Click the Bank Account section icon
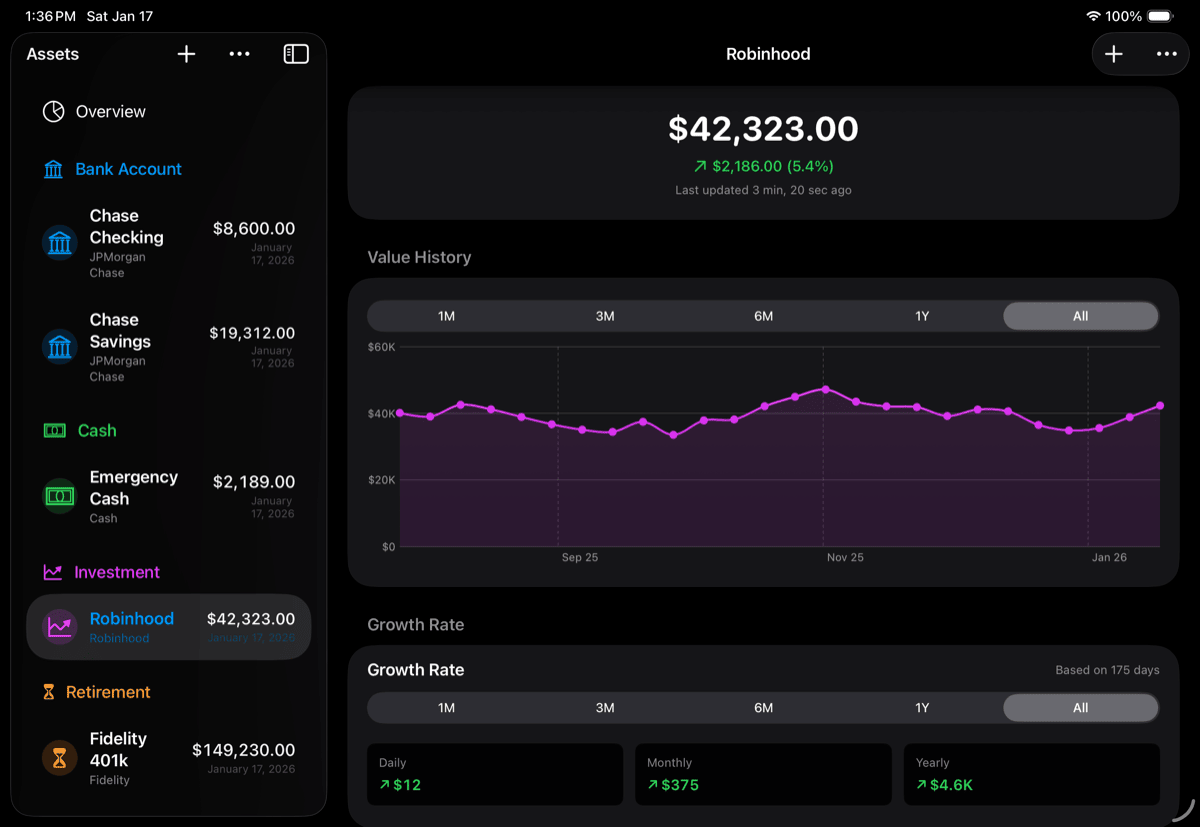Image resolution: width=1200 pixels, height=827 pixels. click(x=53, y=169)
